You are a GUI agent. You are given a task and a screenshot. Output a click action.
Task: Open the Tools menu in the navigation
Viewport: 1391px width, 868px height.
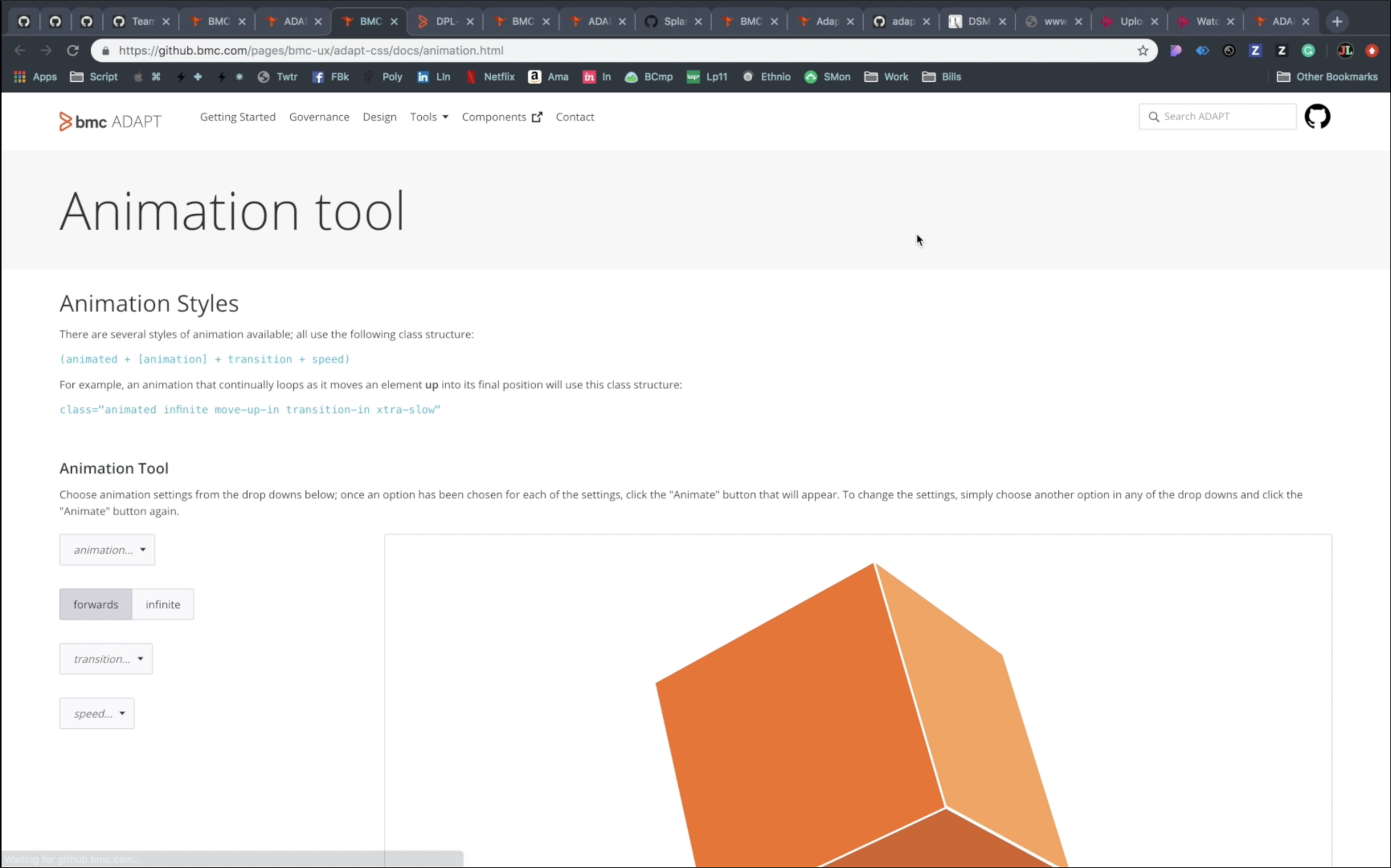pos(428,116)
